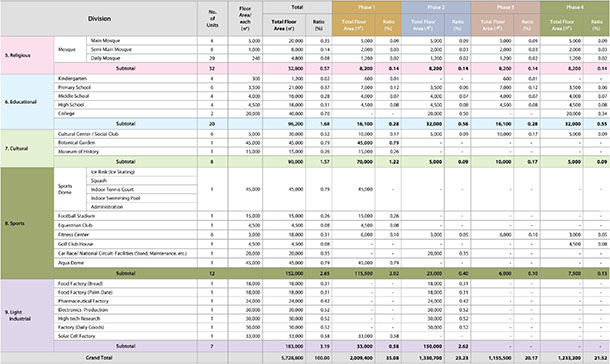Select the Total header cell
Image resolution: width=610 pixels, height=364 pixels.
[x=297, y=7]
